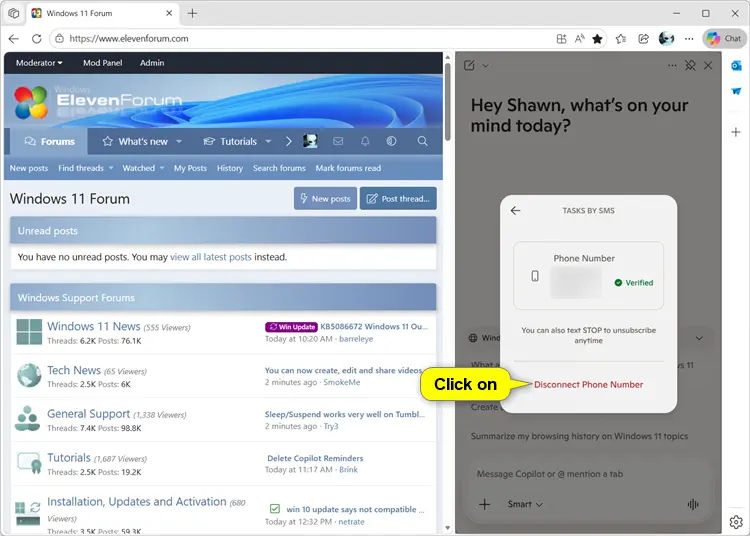Open Mod Panel in the top bar
The height and width of the screenshot is (536, 750).
click(102, 63)
